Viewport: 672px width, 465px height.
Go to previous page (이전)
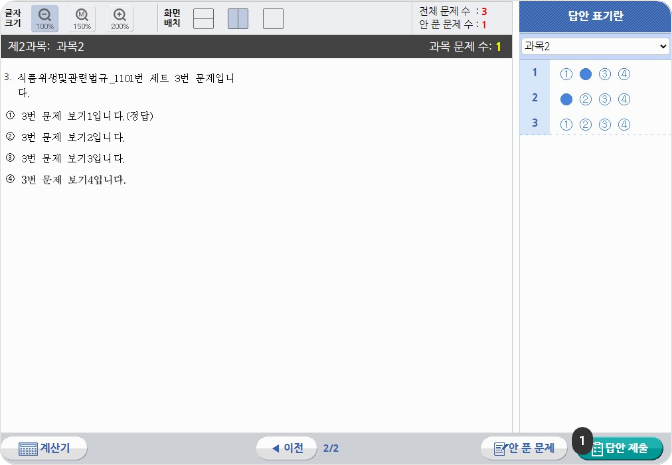click(286, 448)
